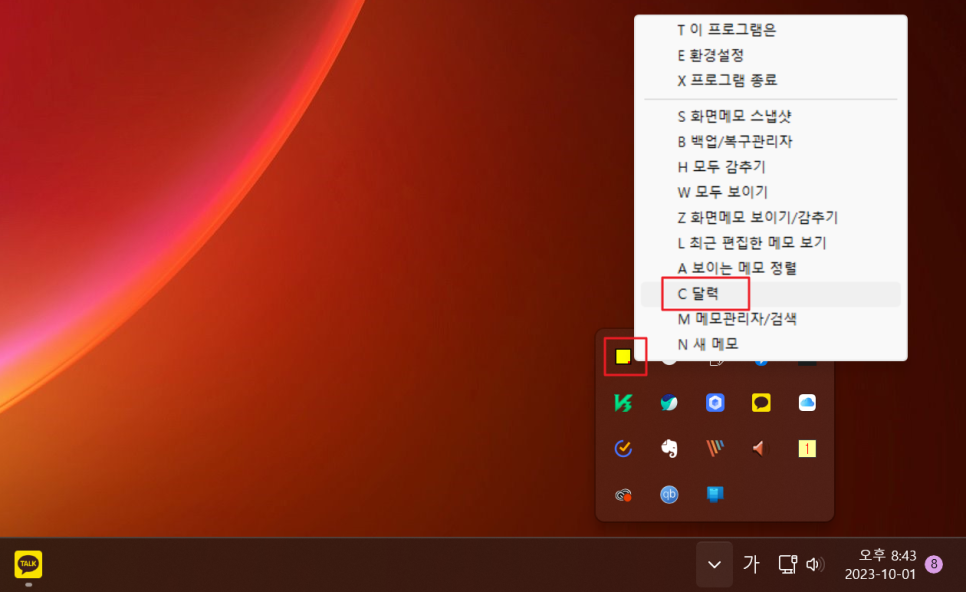This screenshot has width=966, height=592.
Task: Click the fingerprint tray icon with red dot
Action: click(623, 495)
